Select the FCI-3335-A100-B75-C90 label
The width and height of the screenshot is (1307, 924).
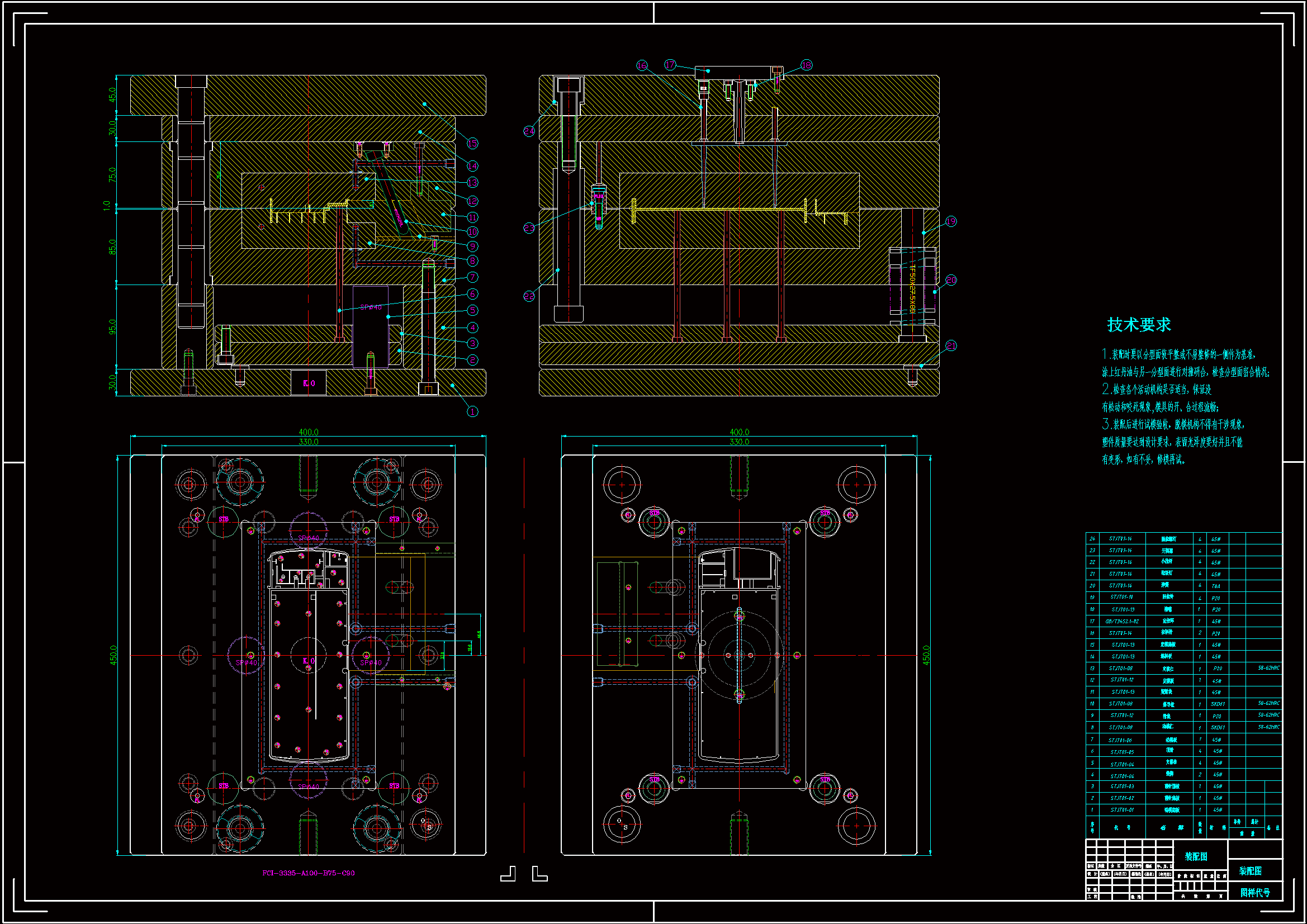click(308, 873)
